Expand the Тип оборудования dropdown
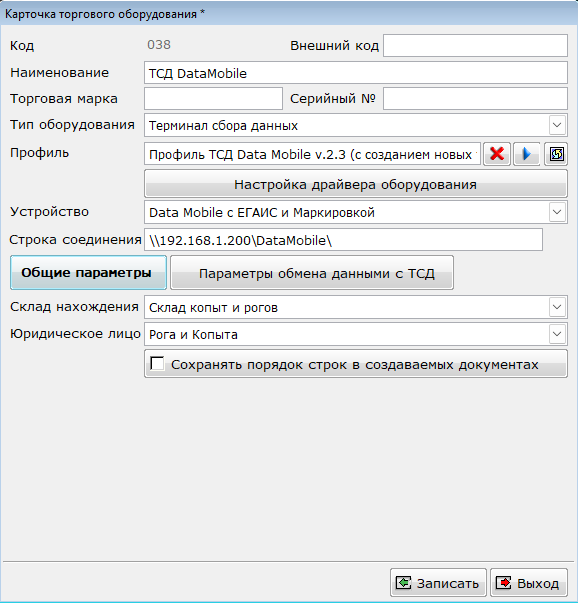578x603 pixels. tap(557, 125)
